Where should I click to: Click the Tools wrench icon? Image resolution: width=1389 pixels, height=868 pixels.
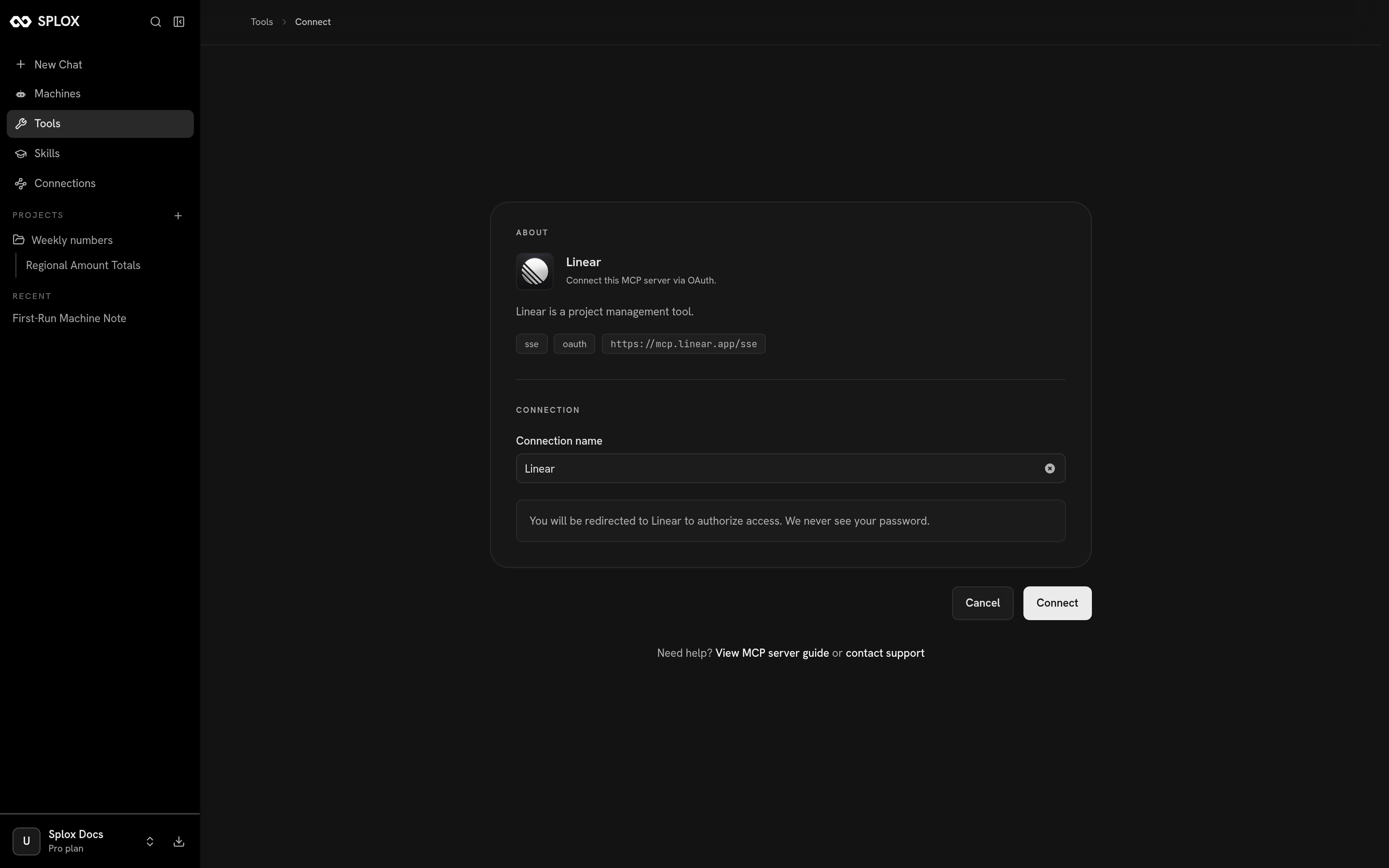tap(21, 124)
